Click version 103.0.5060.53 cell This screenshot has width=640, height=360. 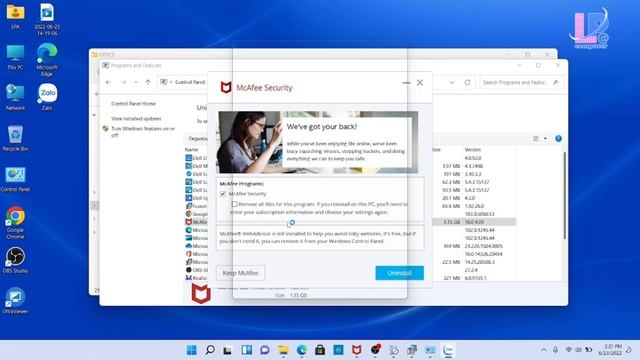pyautogui.click(x=480, y=214)
